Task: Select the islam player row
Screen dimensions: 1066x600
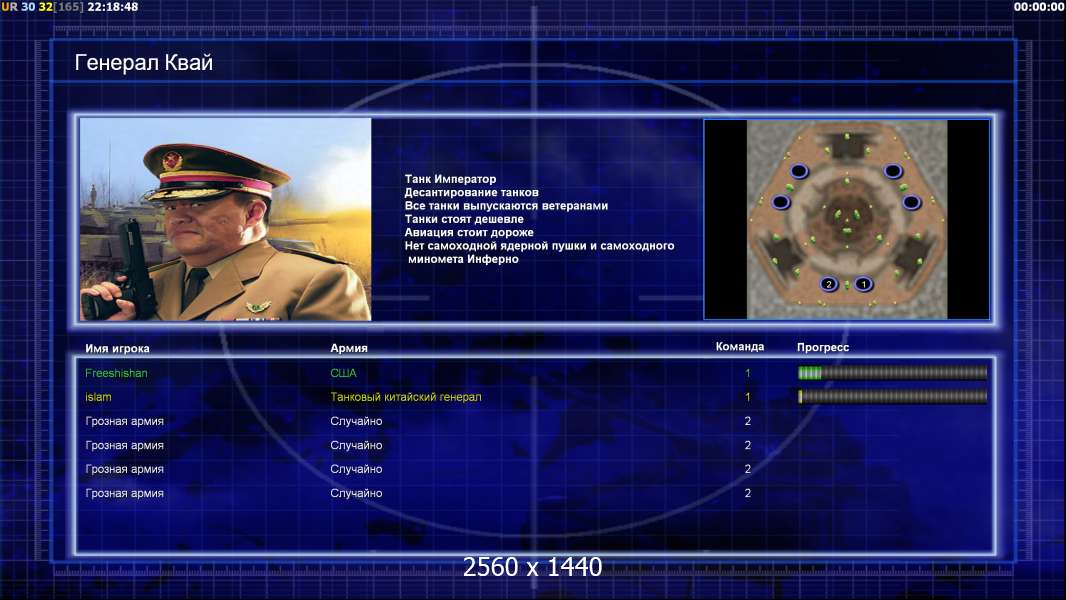Action: (x=536, y=397)
